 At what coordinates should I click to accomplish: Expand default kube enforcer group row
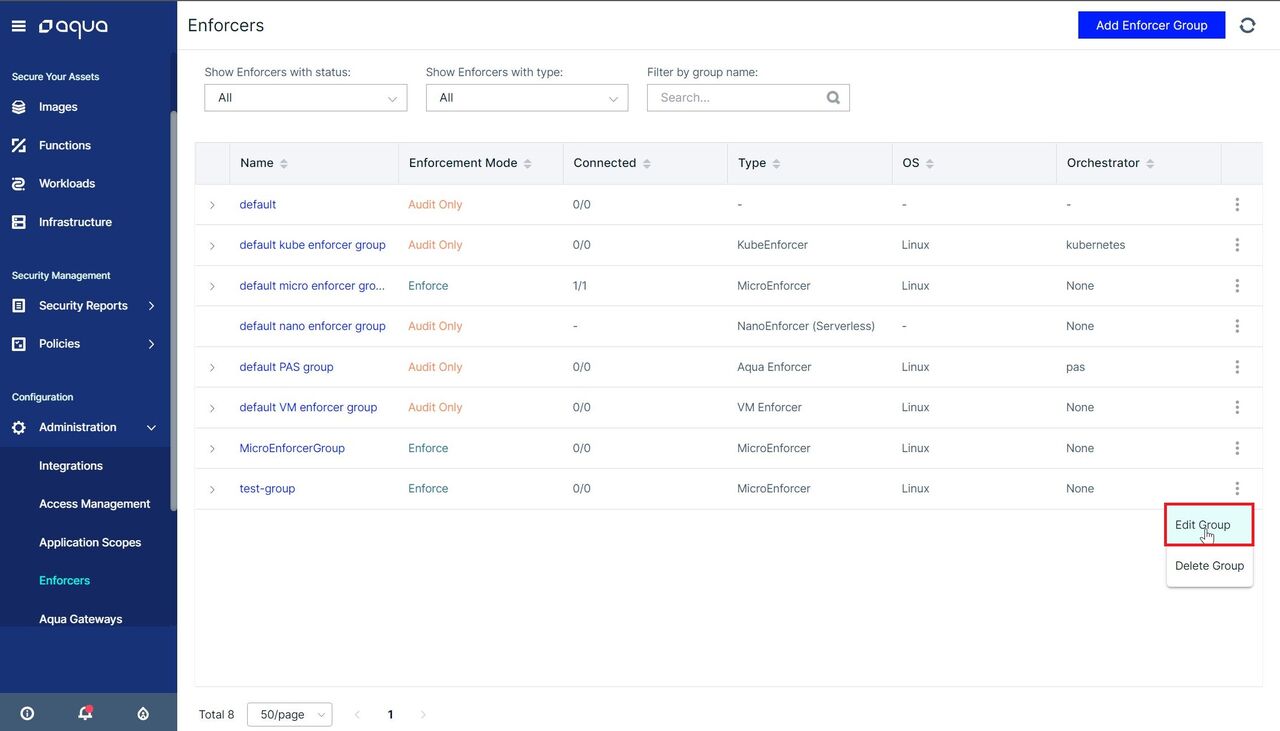(x=212, y=245)
